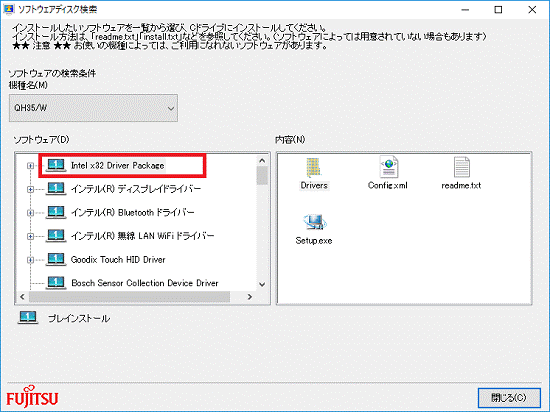Expand the Intel x32 Driver Package node
Viewport: 550px width, 412px height.
click(x=31, y=166)
